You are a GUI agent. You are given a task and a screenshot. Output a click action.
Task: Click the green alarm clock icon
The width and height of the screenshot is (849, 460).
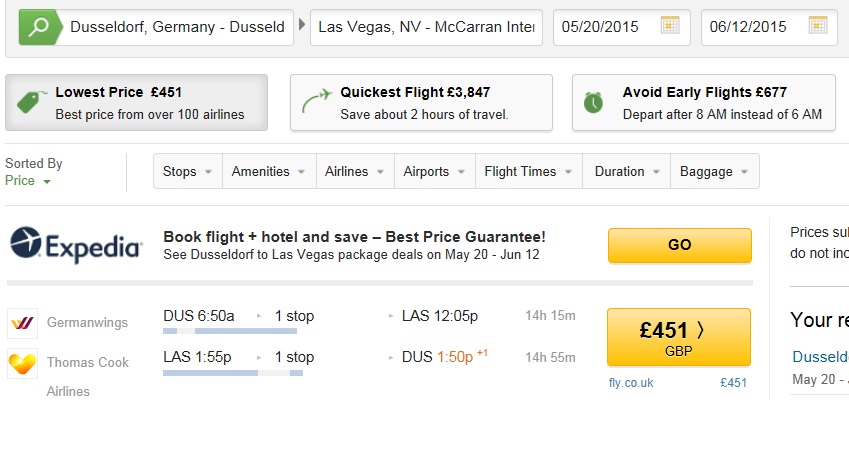593,102
